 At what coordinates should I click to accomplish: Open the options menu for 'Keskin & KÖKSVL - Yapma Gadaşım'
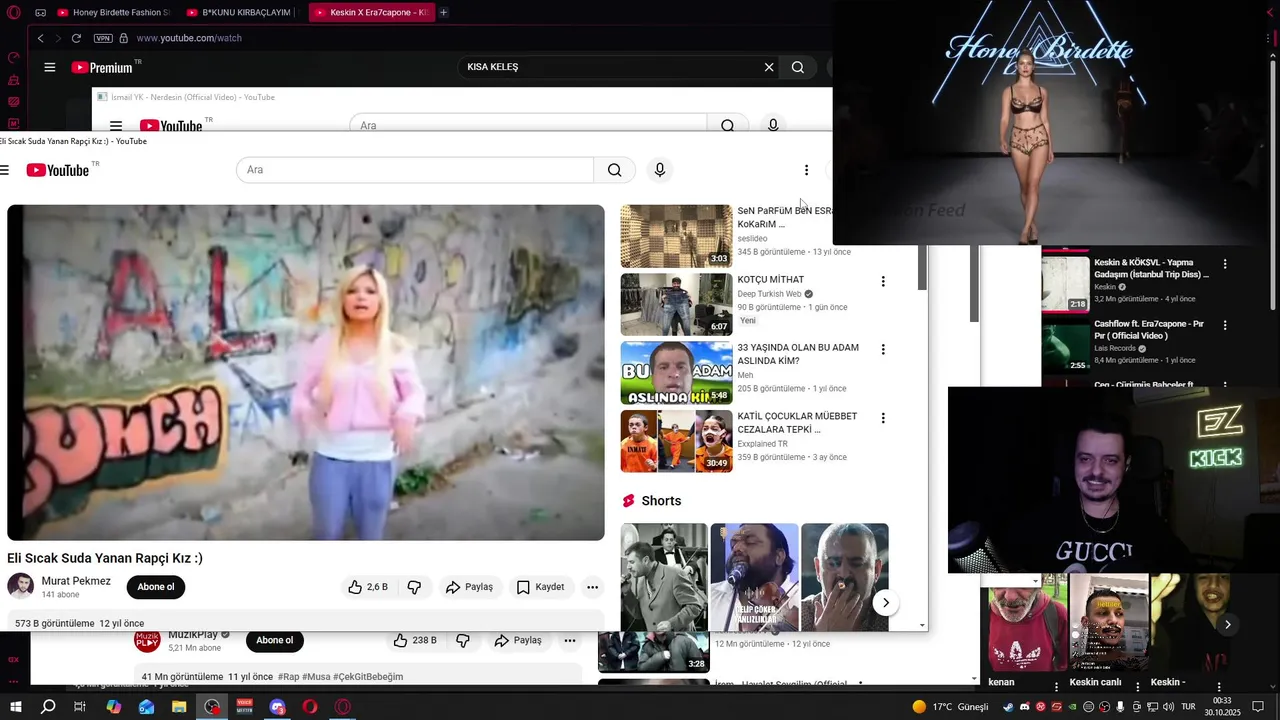[1225, 264]
